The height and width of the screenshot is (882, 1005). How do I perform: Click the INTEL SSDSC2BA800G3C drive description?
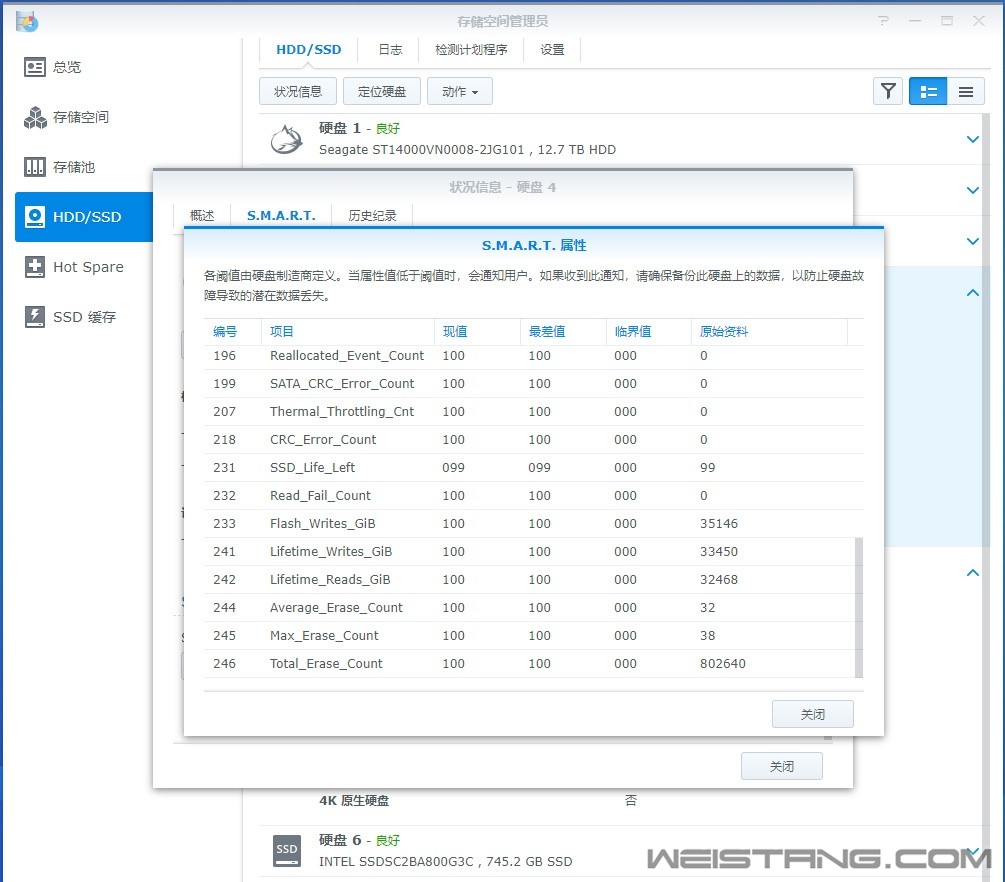coord(445,861)
